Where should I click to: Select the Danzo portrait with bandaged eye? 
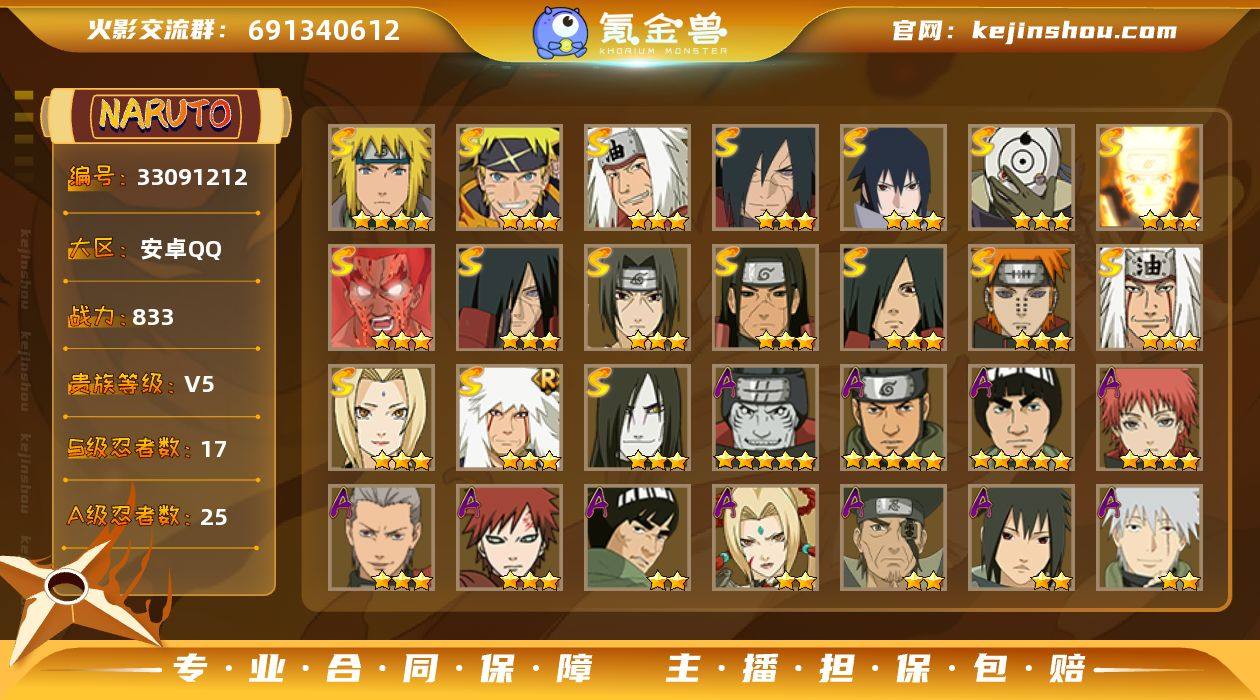coord(893,537)
